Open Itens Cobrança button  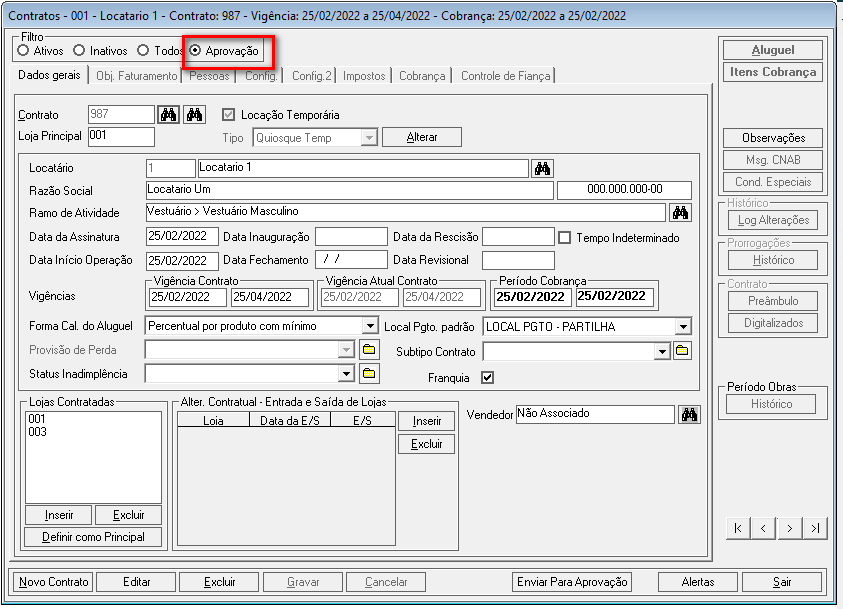(x=773, y=72)
